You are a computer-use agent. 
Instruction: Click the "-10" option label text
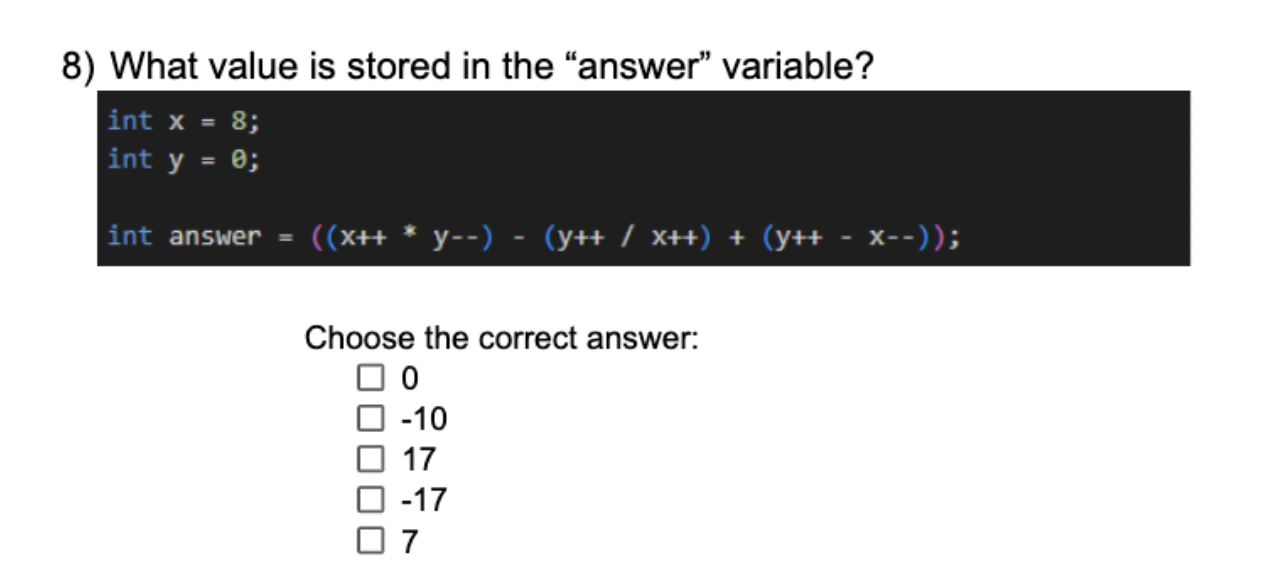click(x=423, y=419)
